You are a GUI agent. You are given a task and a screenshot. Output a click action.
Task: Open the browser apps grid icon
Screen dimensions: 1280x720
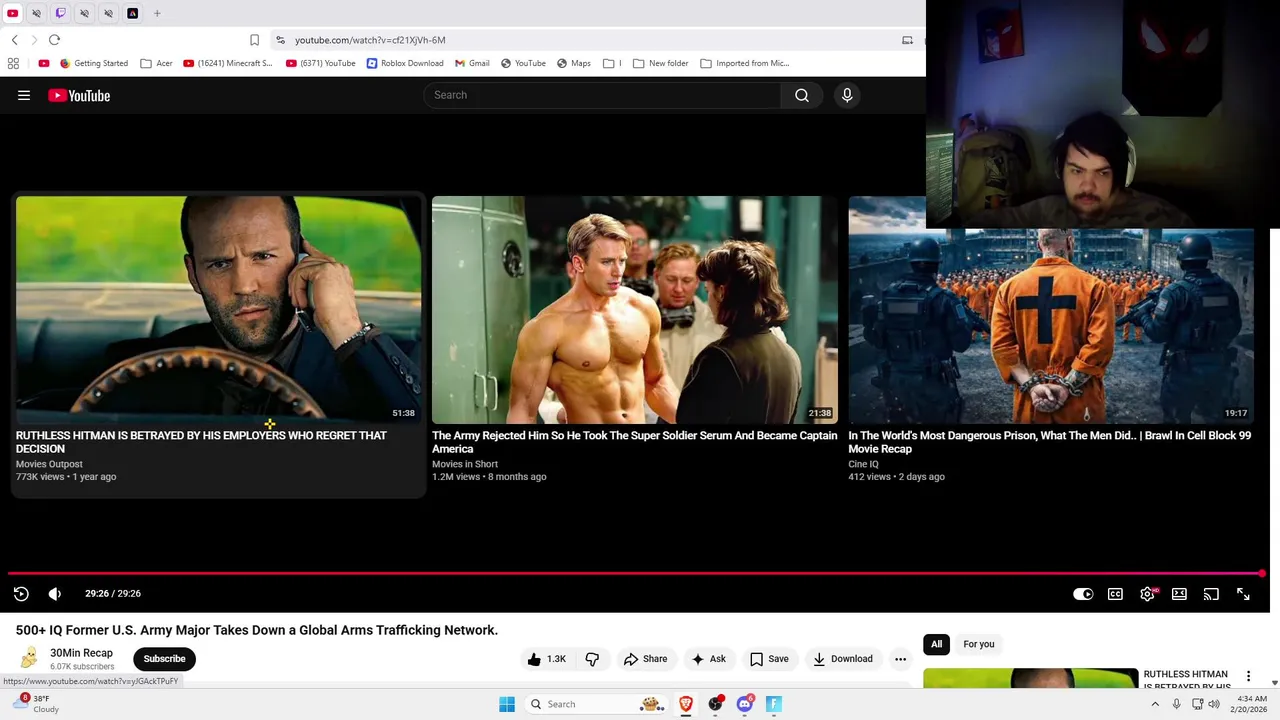pyautogui.click(x=13, y=63)
